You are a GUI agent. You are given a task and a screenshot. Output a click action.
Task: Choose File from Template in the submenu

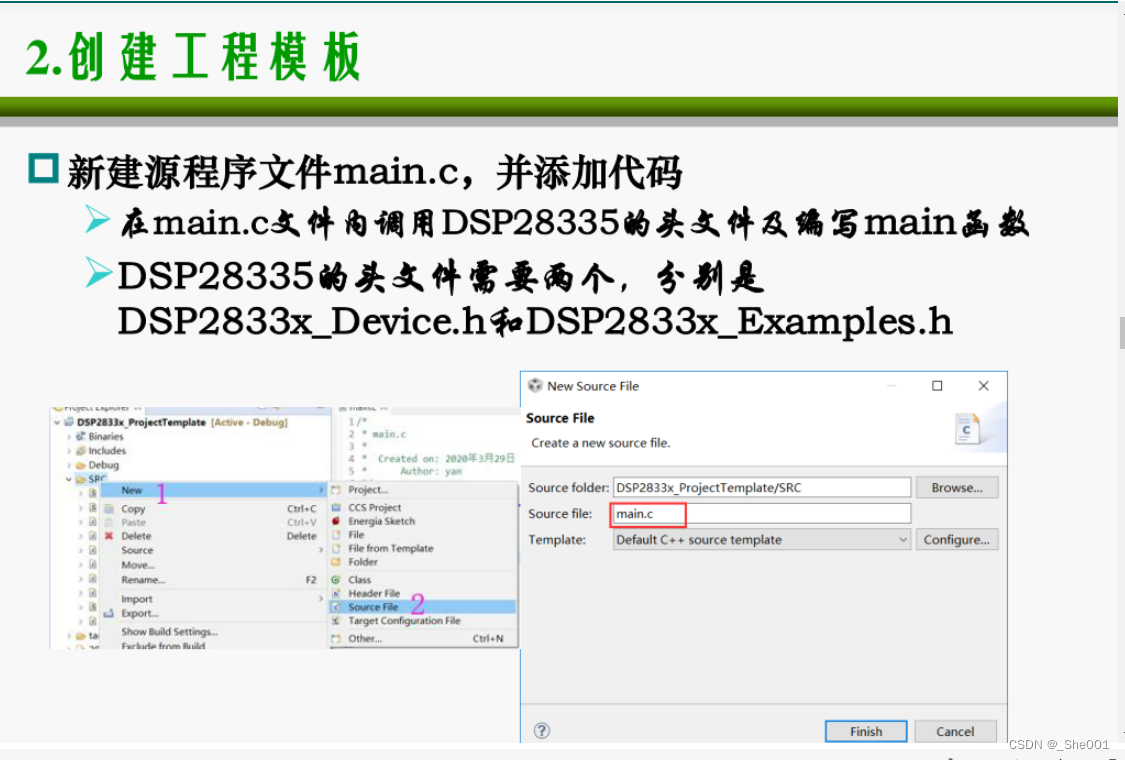[390, 548]
